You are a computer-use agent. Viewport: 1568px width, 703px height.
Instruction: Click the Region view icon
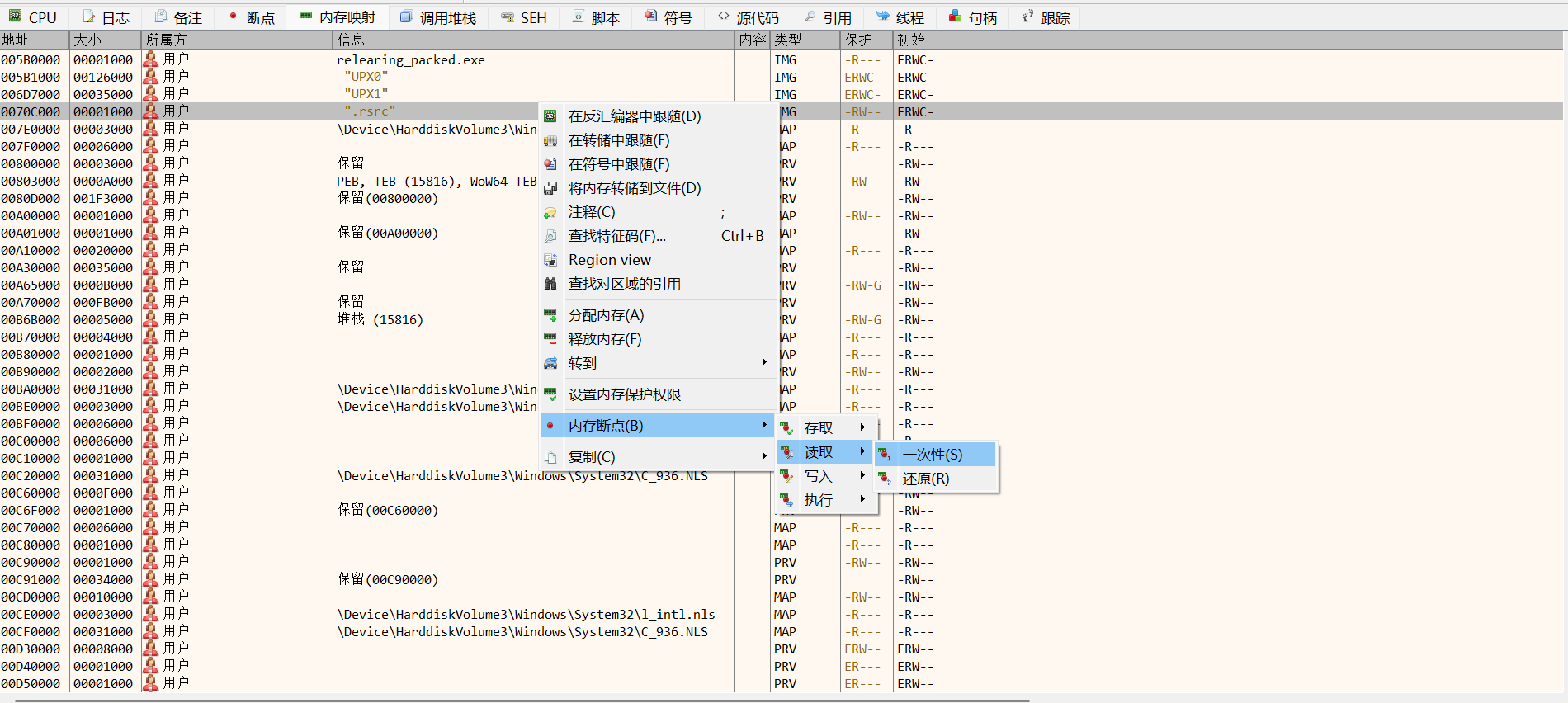550,260
